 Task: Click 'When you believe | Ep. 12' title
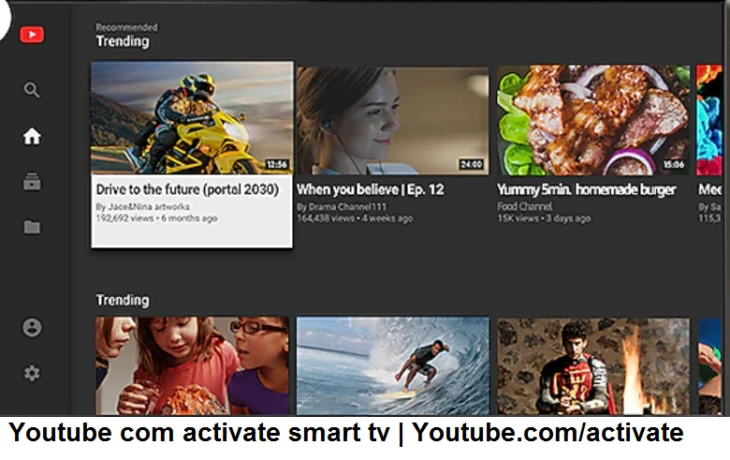click(x=370, y=189)
